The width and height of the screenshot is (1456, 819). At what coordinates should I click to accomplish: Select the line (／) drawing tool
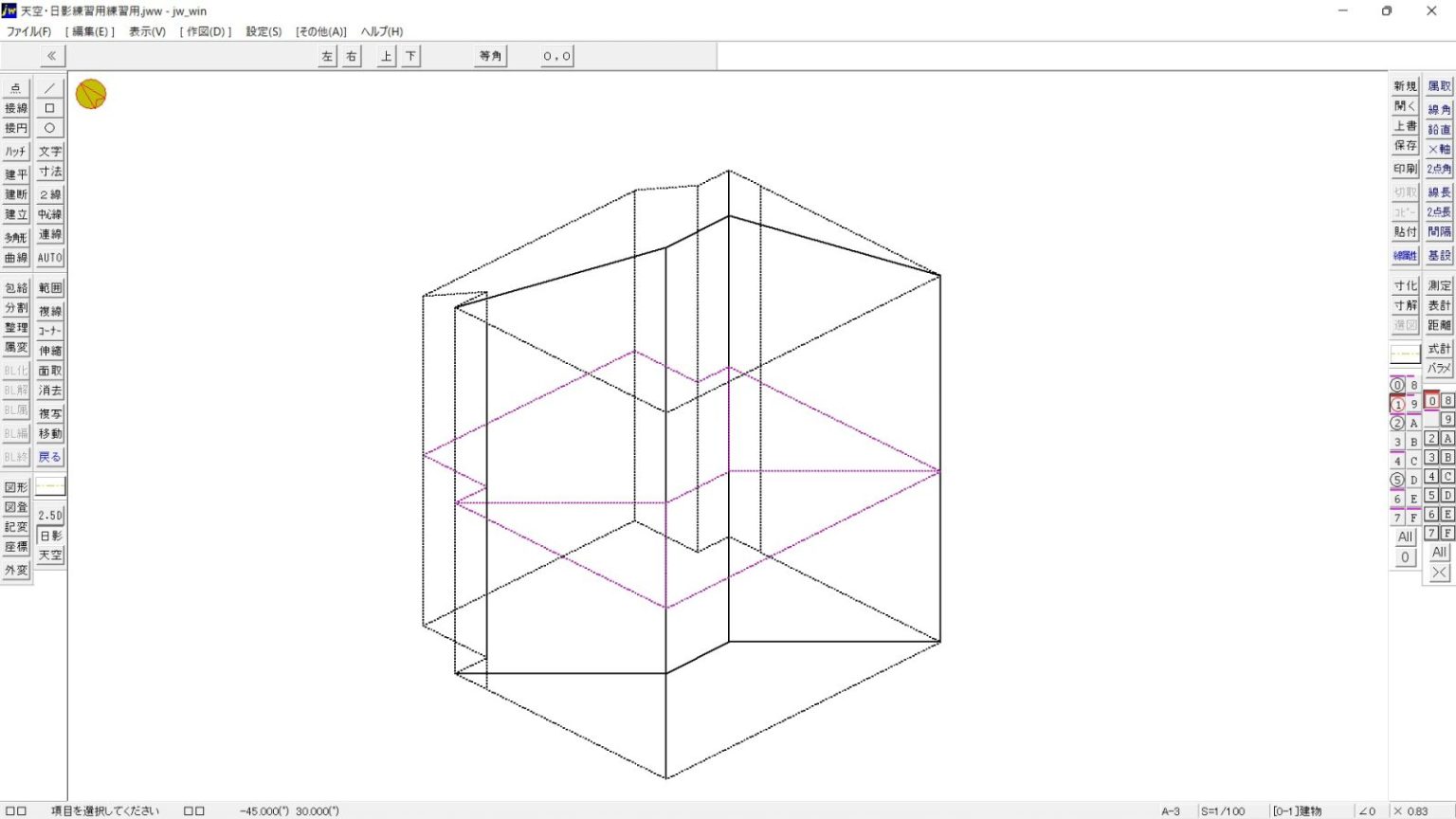coord(50,88)
